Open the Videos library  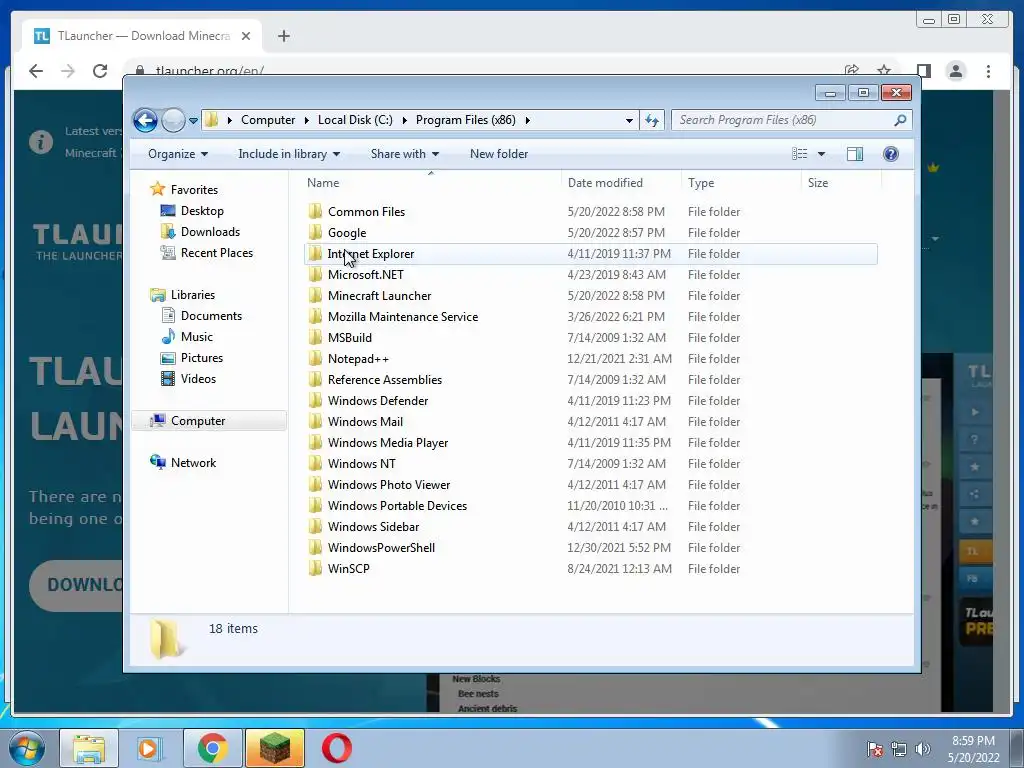coord(198,379)
